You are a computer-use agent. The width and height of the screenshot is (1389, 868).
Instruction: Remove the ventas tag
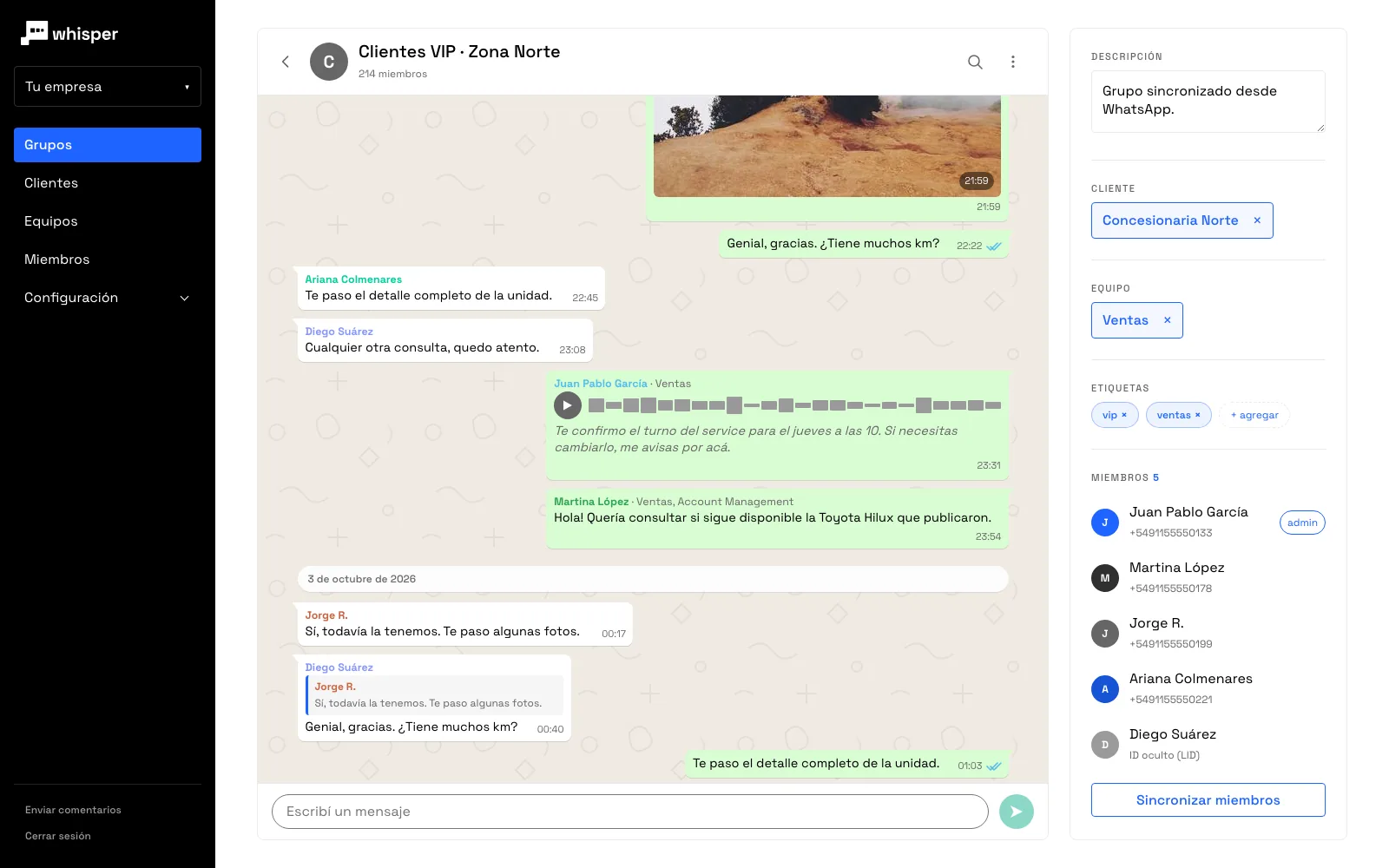point(1197,415)
